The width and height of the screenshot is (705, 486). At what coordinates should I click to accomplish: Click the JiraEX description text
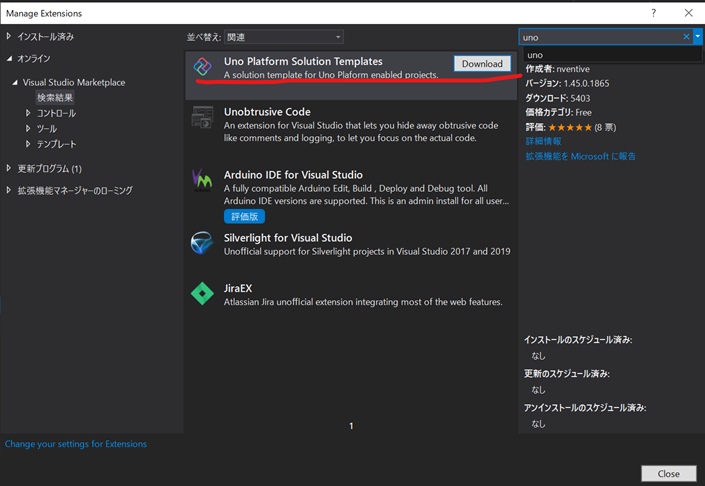point(363,302)
